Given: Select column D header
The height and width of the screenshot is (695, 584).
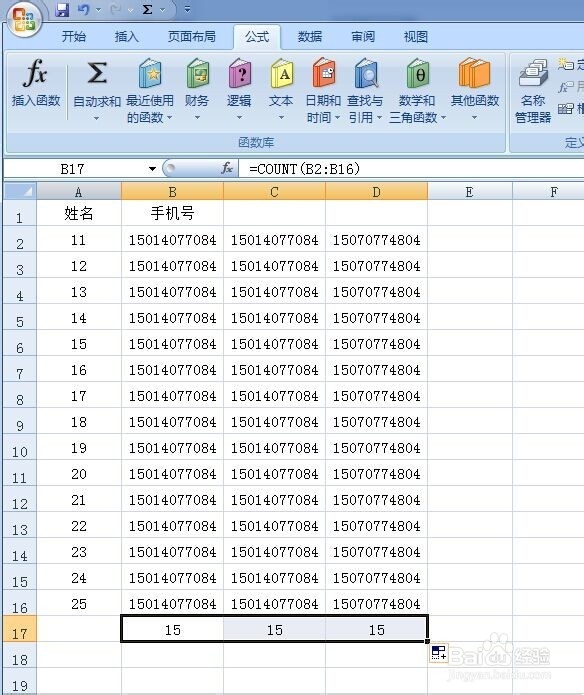Looking at the screenshot, I should pyautogui.click(x=377, y=192).
